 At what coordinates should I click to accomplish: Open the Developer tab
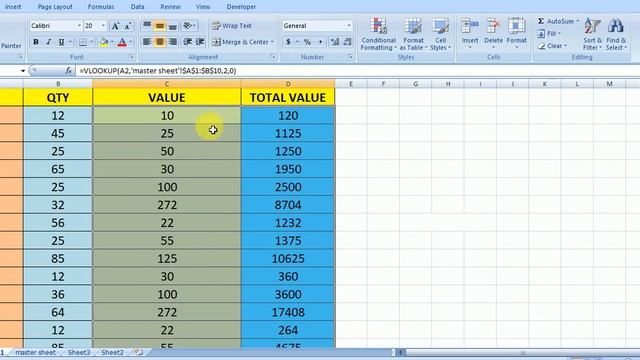point(241,7)
